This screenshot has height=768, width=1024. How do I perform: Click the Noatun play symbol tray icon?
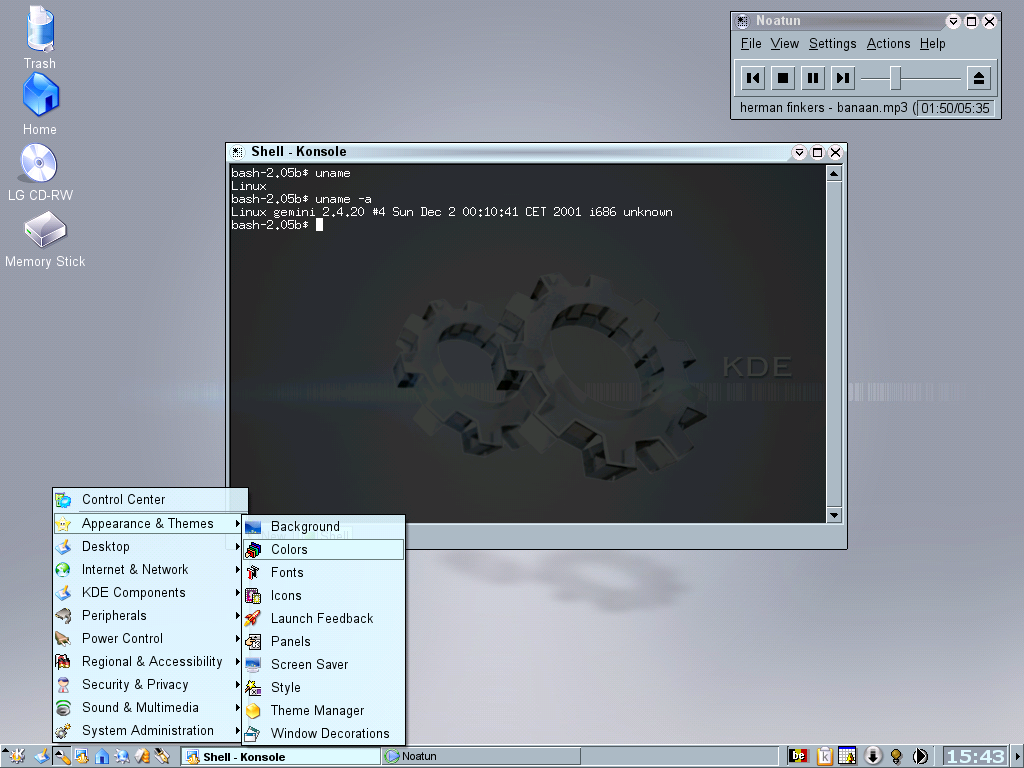click(920, 756)
